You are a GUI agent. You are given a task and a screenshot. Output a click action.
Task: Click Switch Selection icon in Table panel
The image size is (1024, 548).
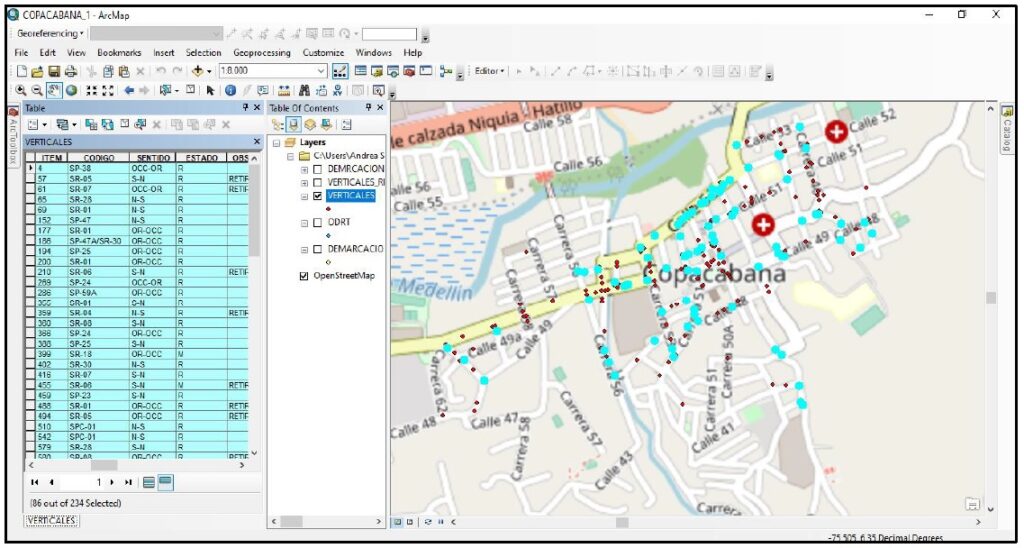pos(108,124)
